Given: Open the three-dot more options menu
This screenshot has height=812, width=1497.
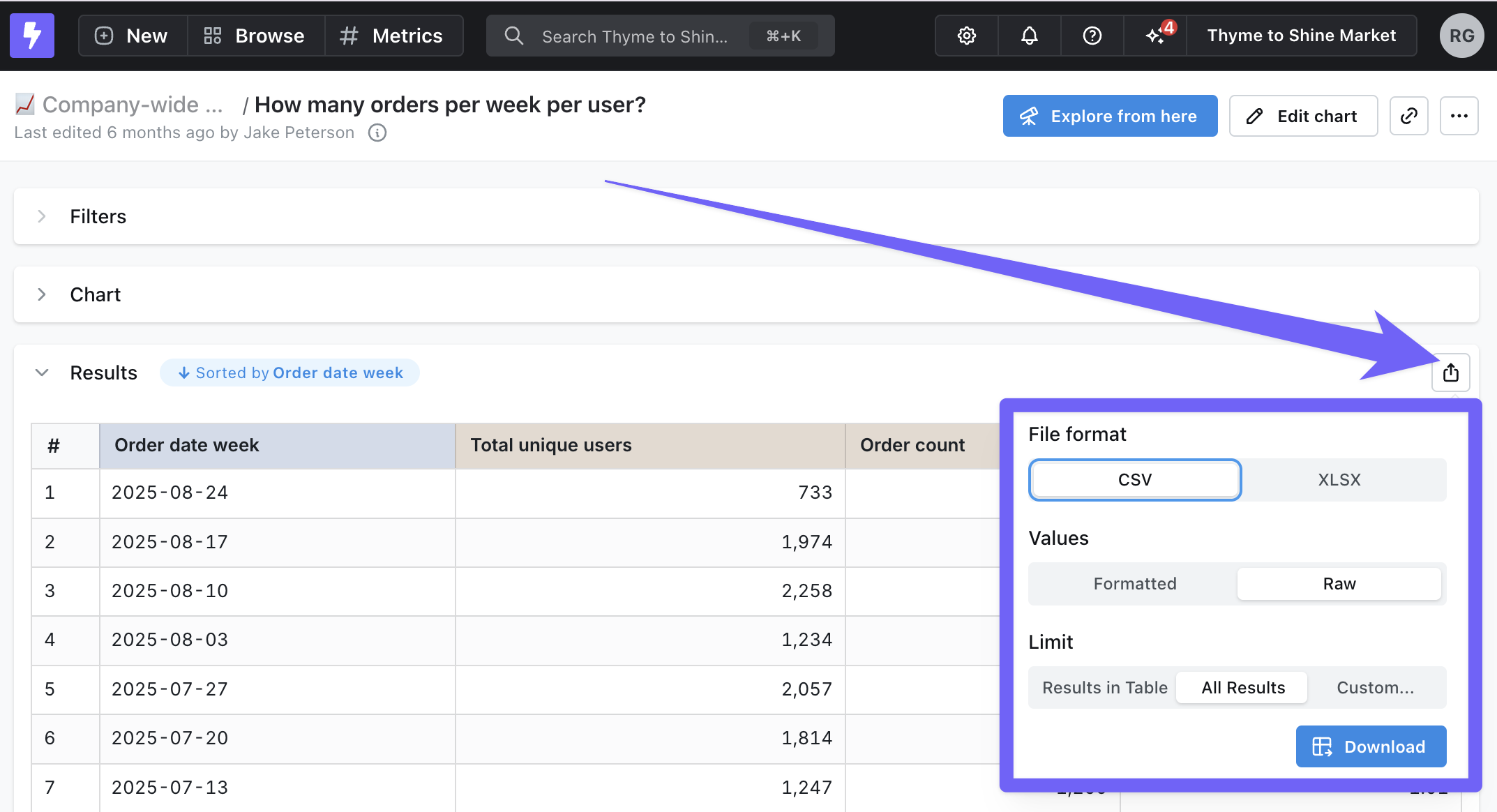Looking at the screenshot, I should pos(1459,116).
